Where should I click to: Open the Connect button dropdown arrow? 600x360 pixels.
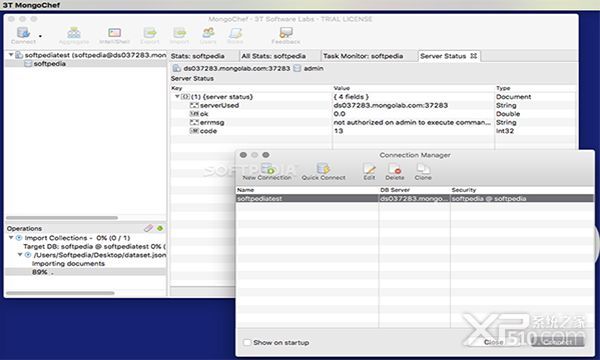tap(40, 36)
